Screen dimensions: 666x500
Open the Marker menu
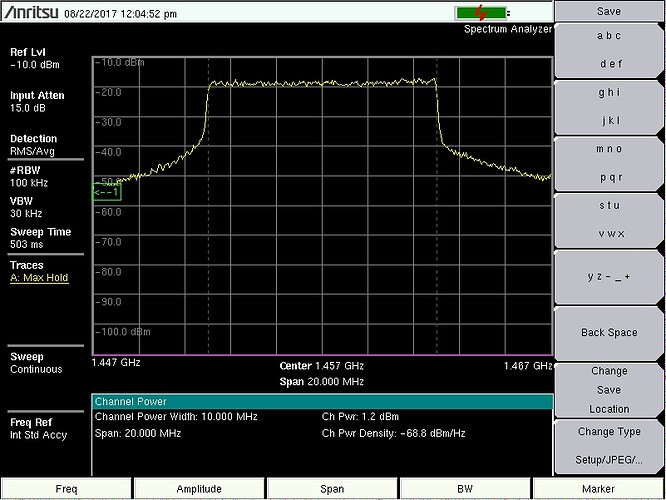598,487
